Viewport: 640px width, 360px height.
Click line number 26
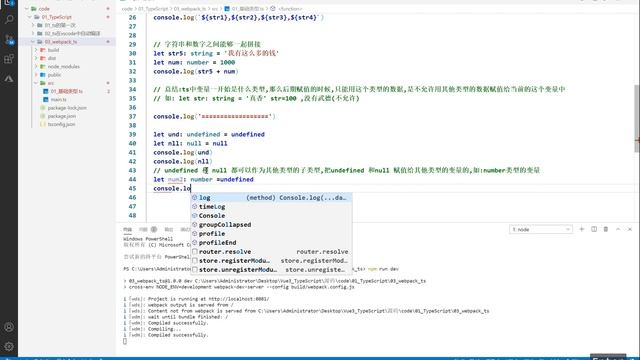pyautogui.click(x=132, y=18)
